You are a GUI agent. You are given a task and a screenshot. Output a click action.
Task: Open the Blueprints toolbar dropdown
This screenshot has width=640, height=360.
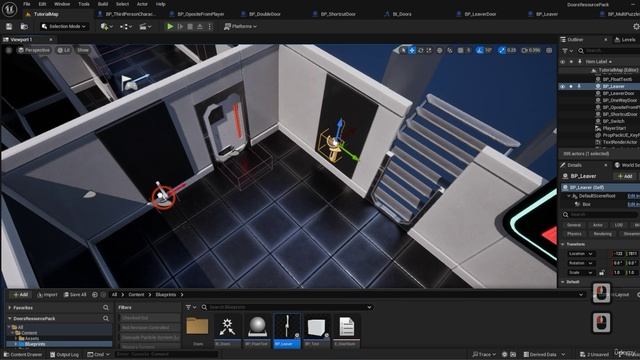click(x=125, y=27)
